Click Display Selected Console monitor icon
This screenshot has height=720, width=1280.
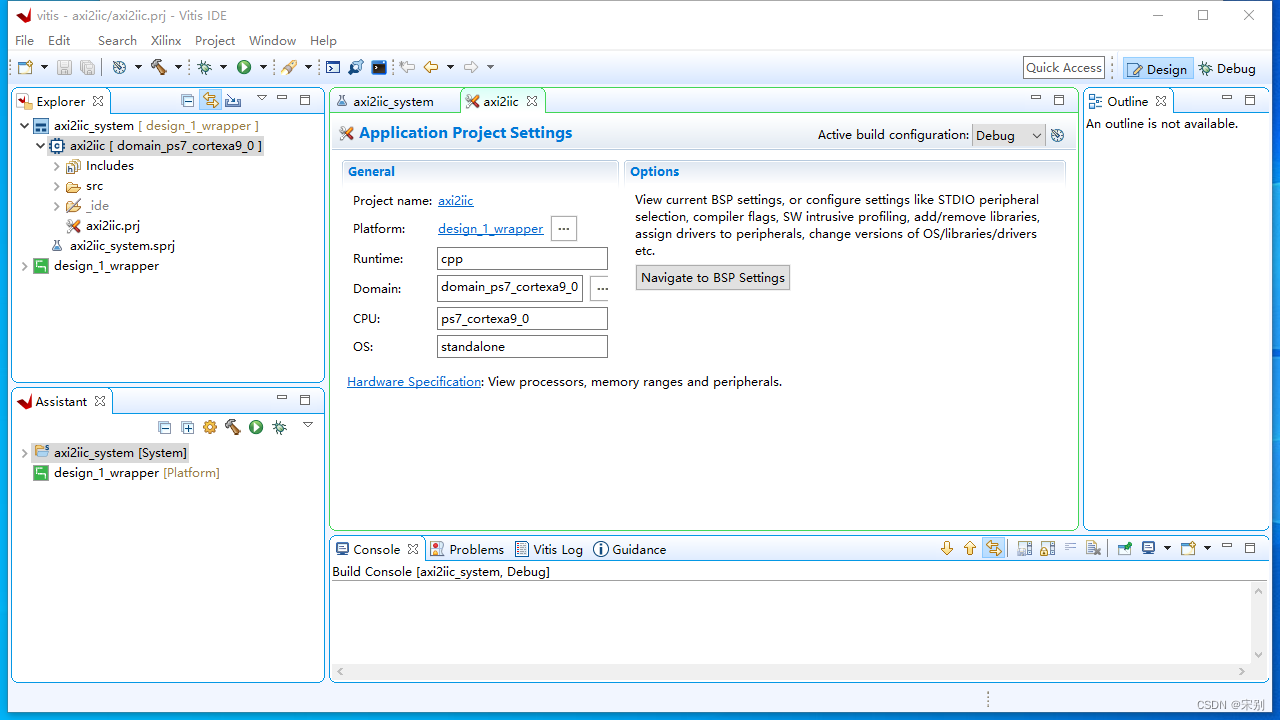click(x=1149, y=548)
